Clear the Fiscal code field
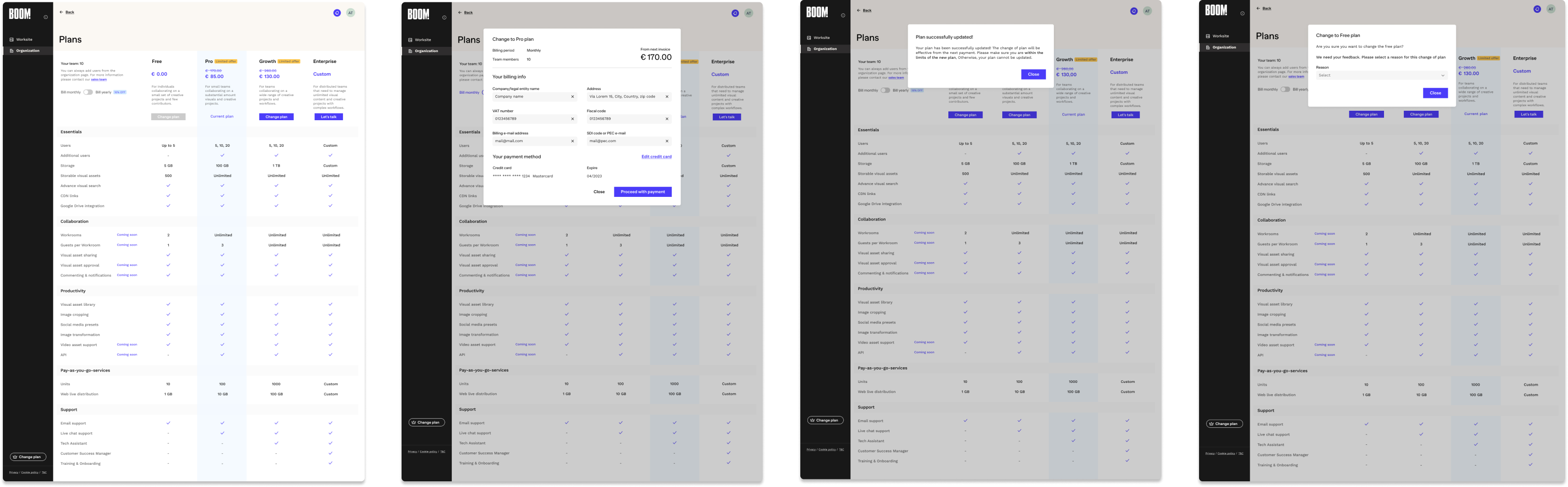The width and height of the screenshot is (1568, 487). click(x=666, y=119)
